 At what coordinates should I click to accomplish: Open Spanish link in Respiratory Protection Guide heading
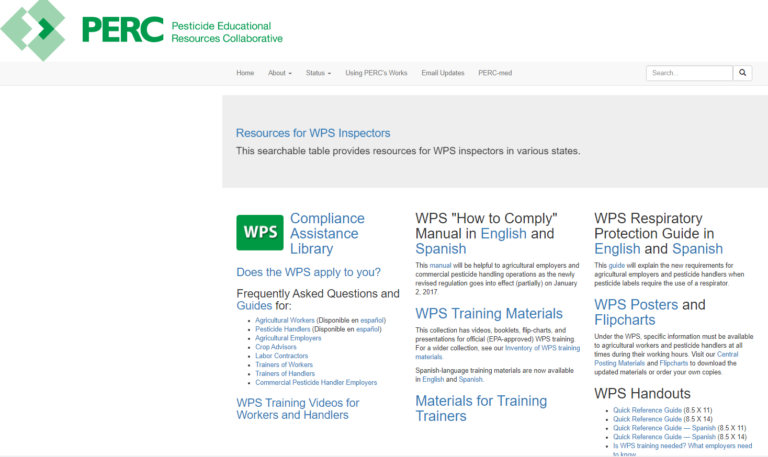pos(697,249)
